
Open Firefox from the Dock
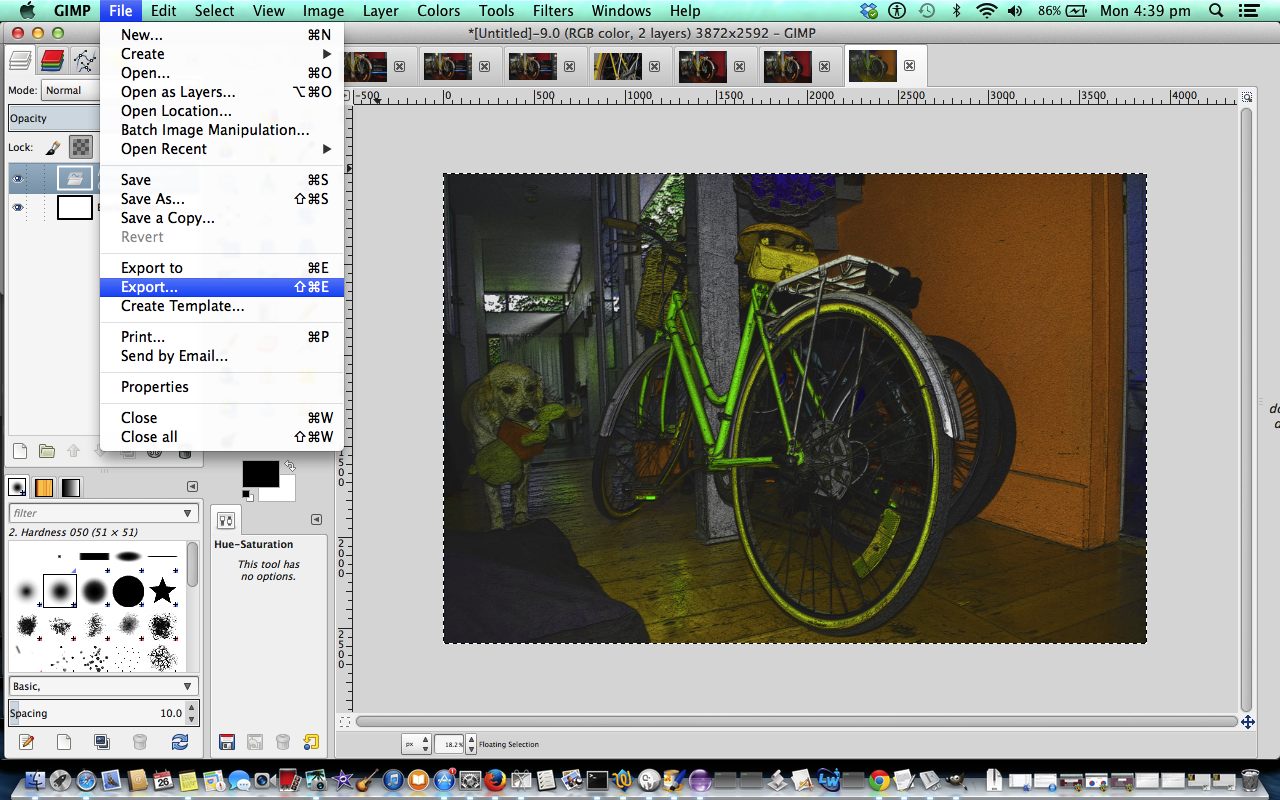[495, 780]
